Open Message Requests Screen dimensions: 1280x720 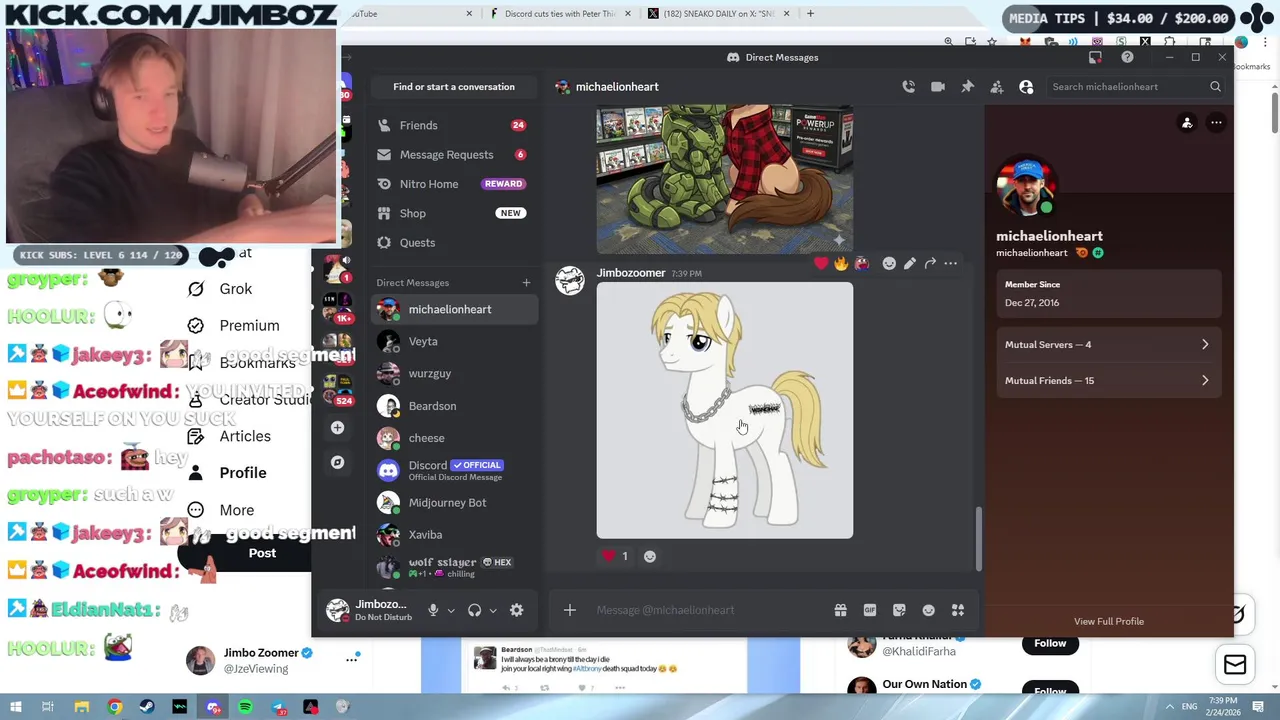[453, 154]
